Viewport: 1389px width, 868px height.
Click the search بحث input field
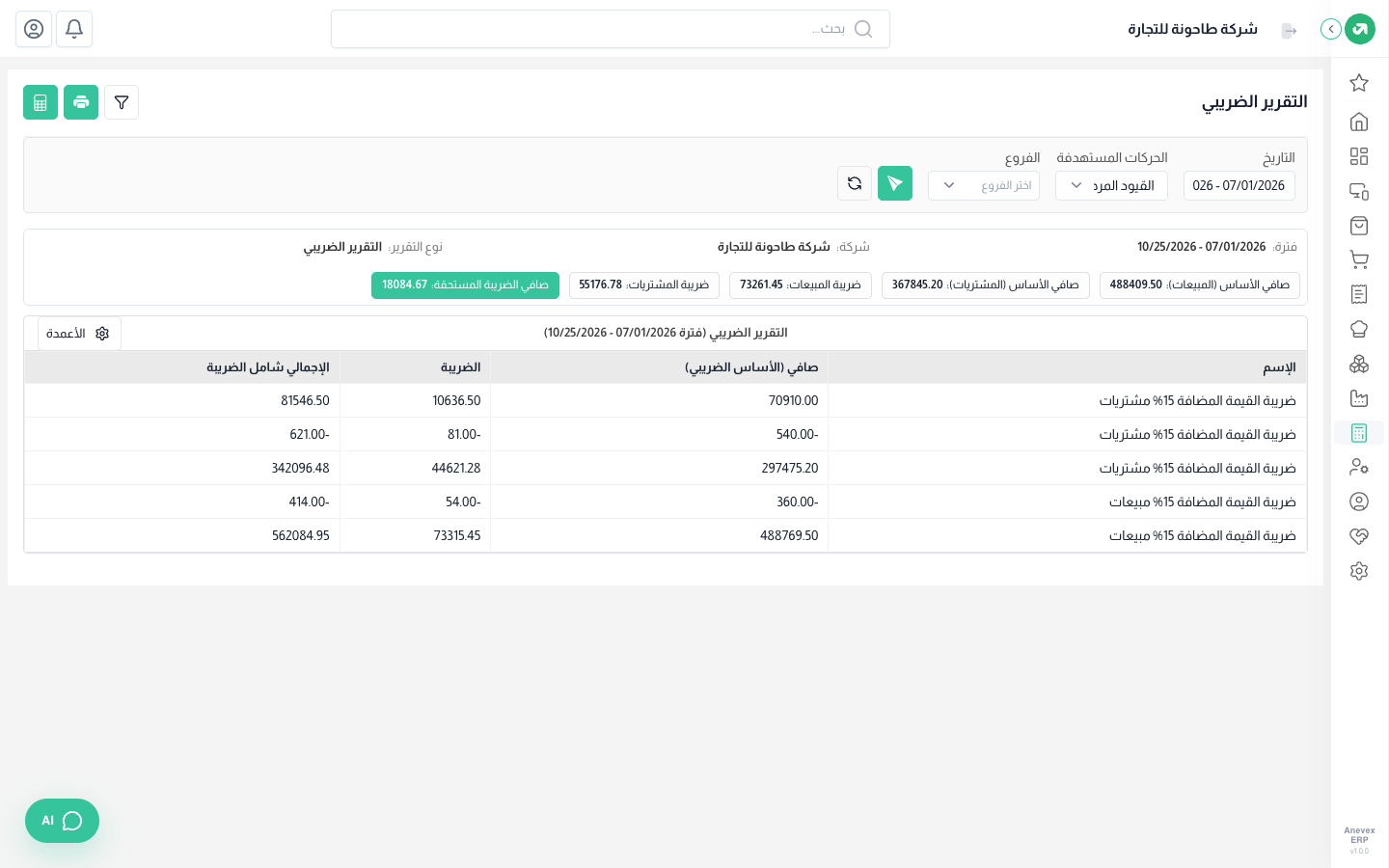611,29
